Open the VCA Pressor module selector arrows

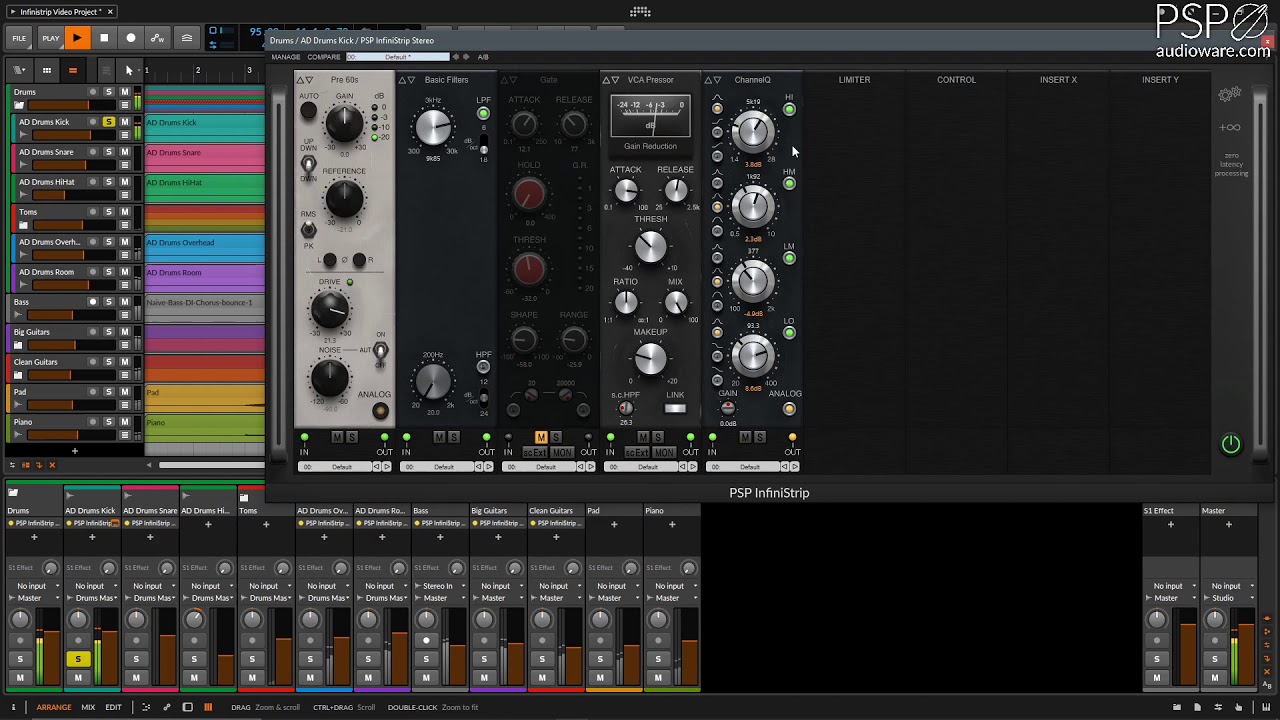tap(610, 80)
